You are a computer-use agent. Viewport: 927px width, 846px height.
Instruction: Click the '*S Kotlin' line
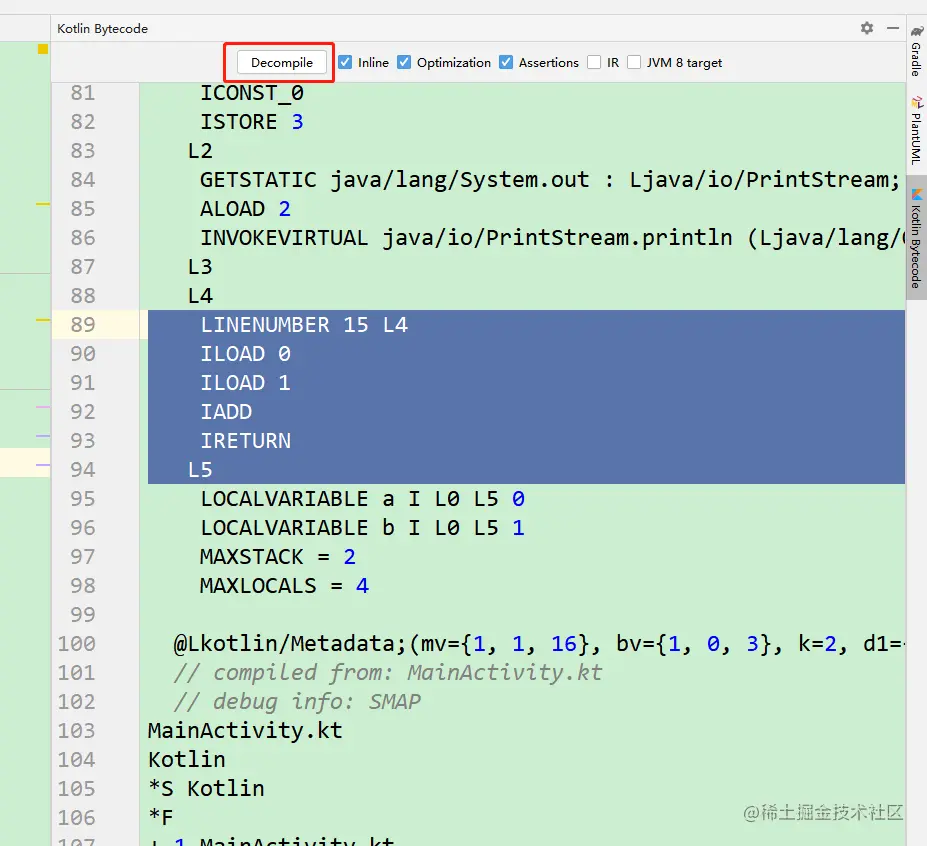click(206, 788)
